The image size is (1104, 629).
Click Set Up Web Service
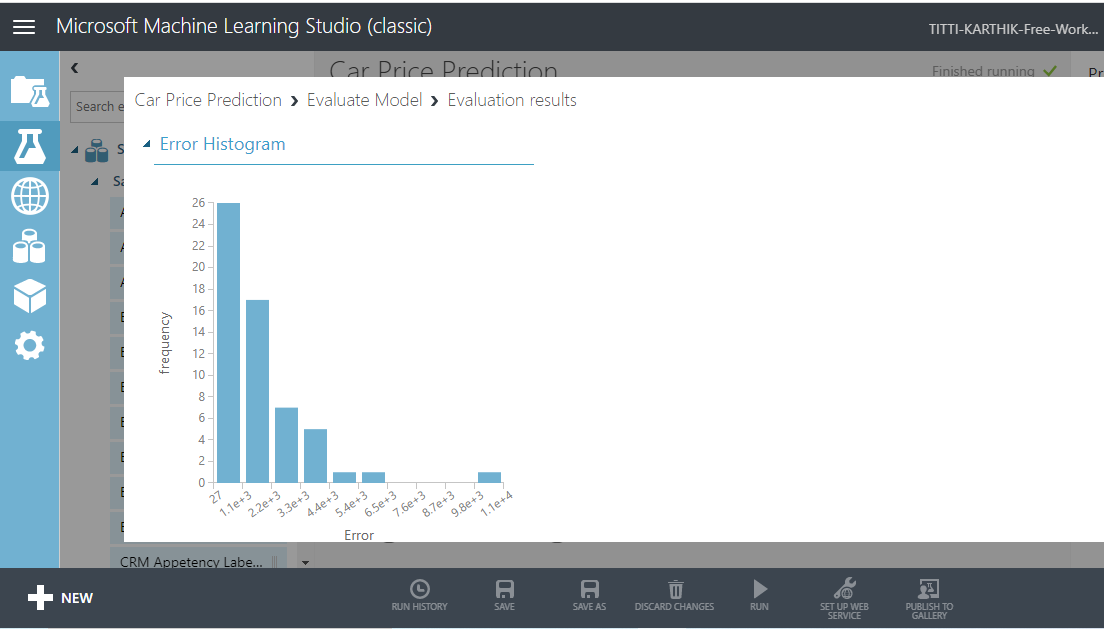844,598
